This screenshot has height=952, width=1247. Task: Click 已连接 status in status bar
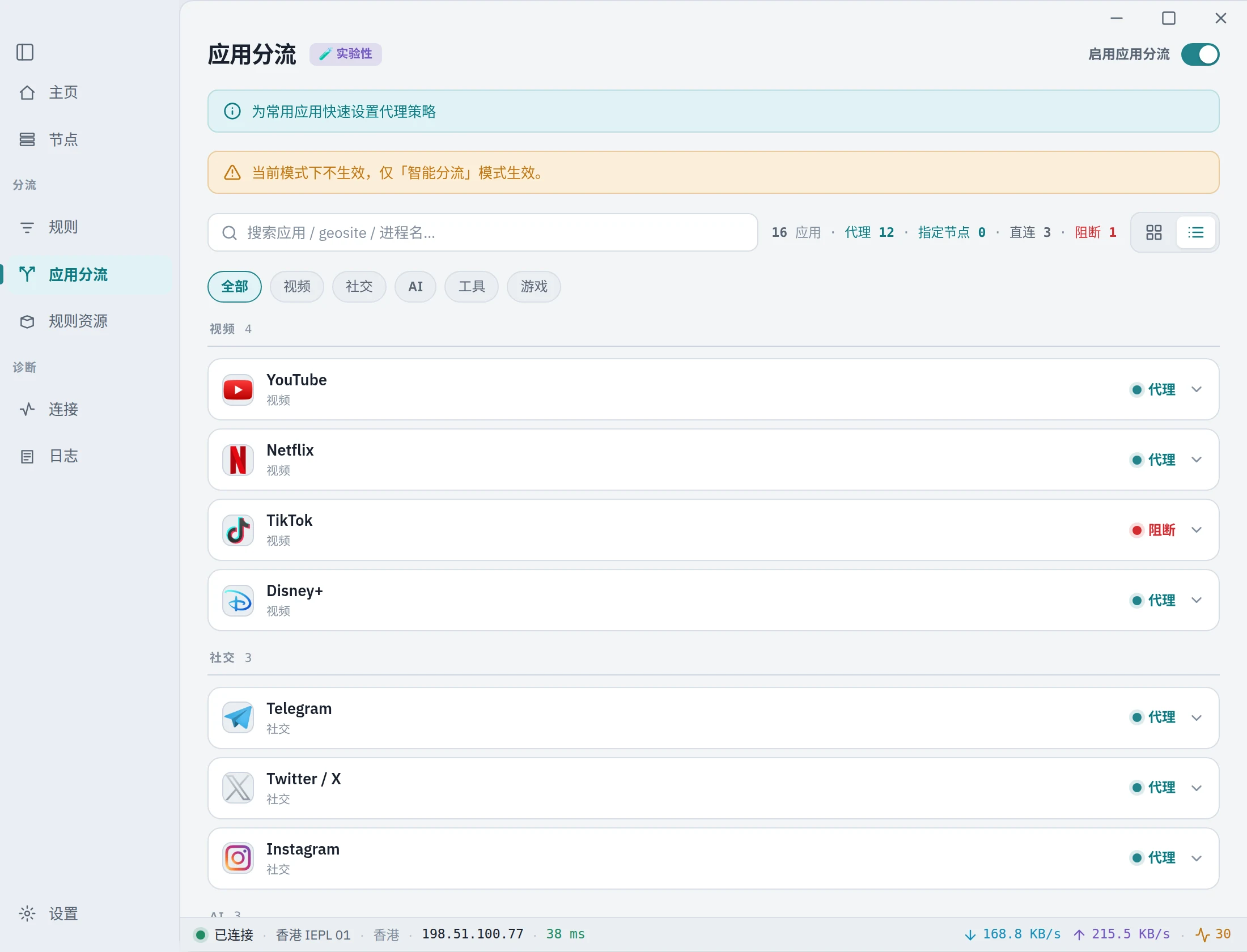(x=224, y=934)
